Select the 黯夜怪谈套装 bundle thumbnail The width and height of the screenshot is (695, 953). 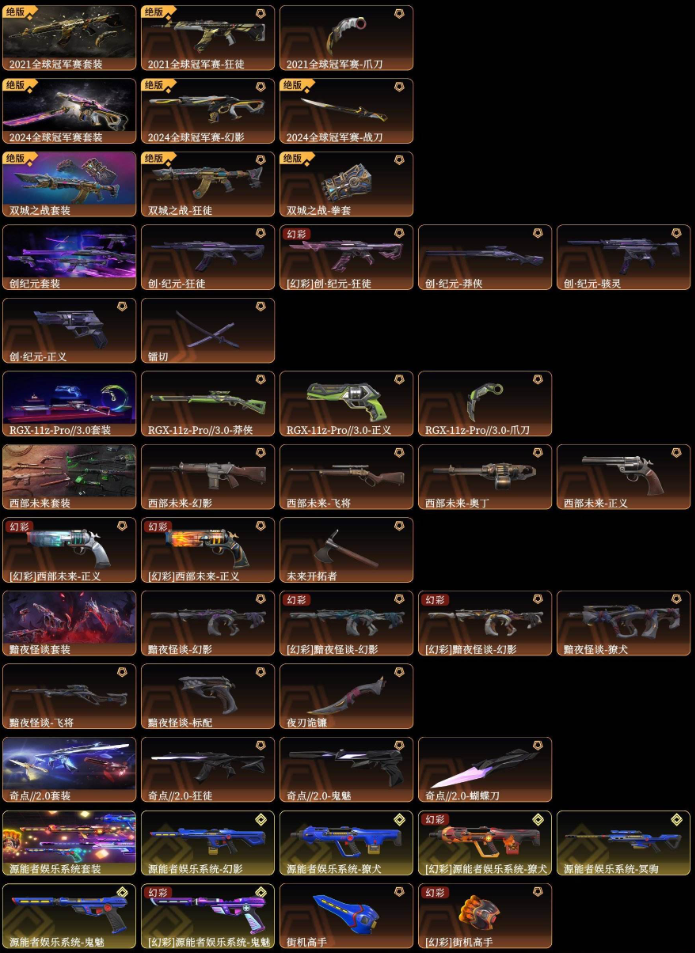(x=69, y=624)
